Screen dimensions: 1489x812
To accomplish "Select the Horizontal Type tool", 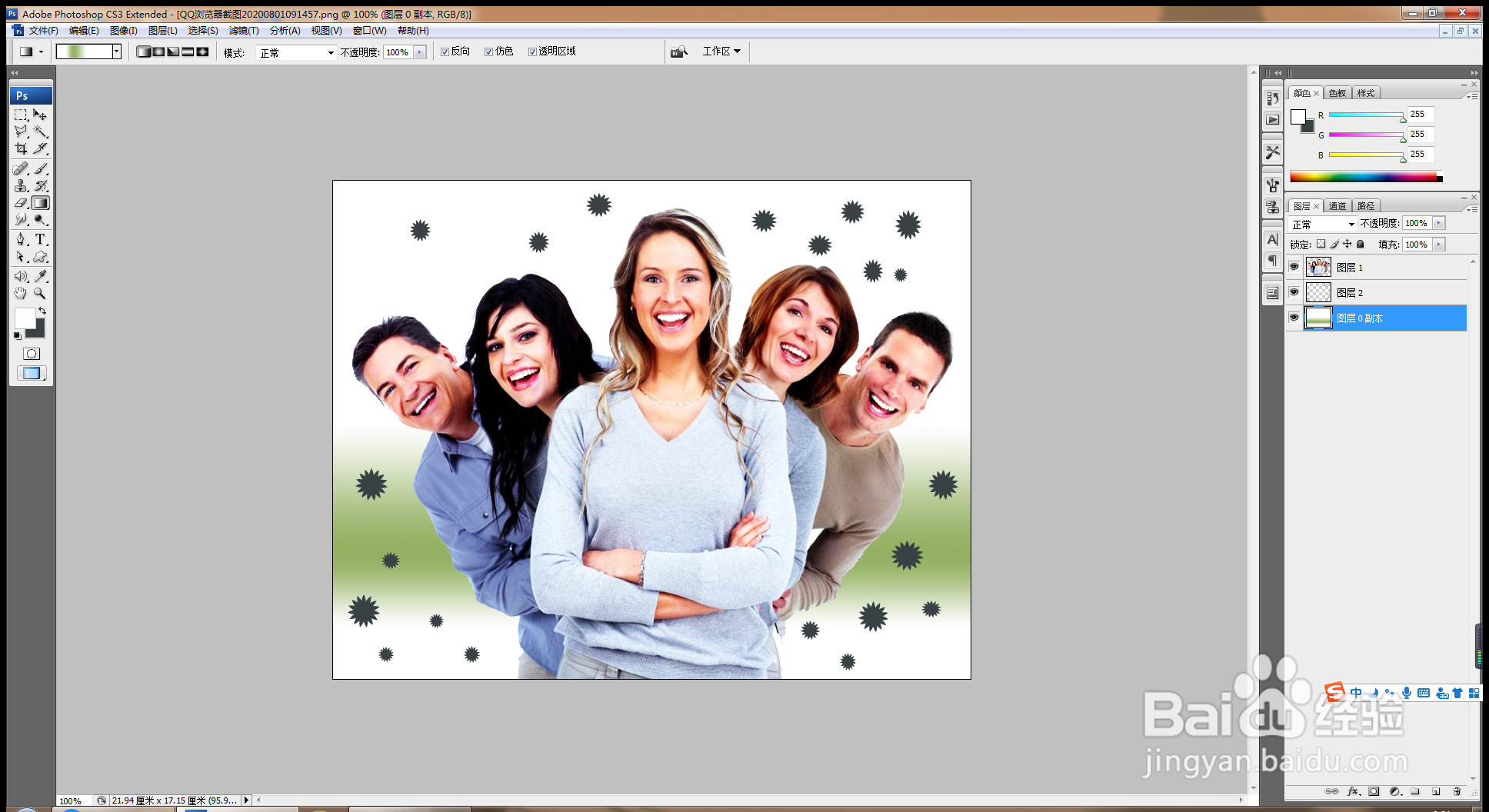I will 41,239.
